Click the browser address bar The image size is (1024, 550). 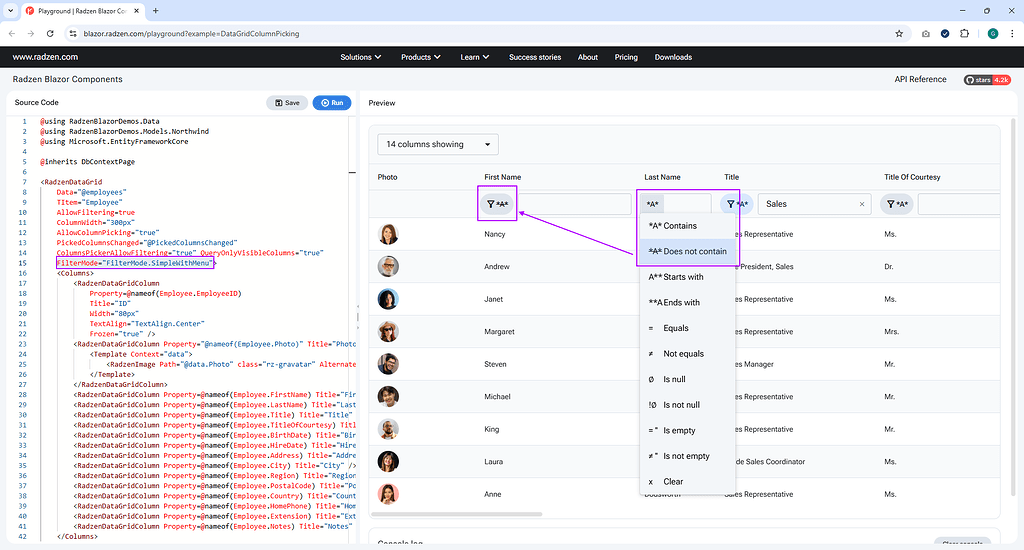[483, 33]
